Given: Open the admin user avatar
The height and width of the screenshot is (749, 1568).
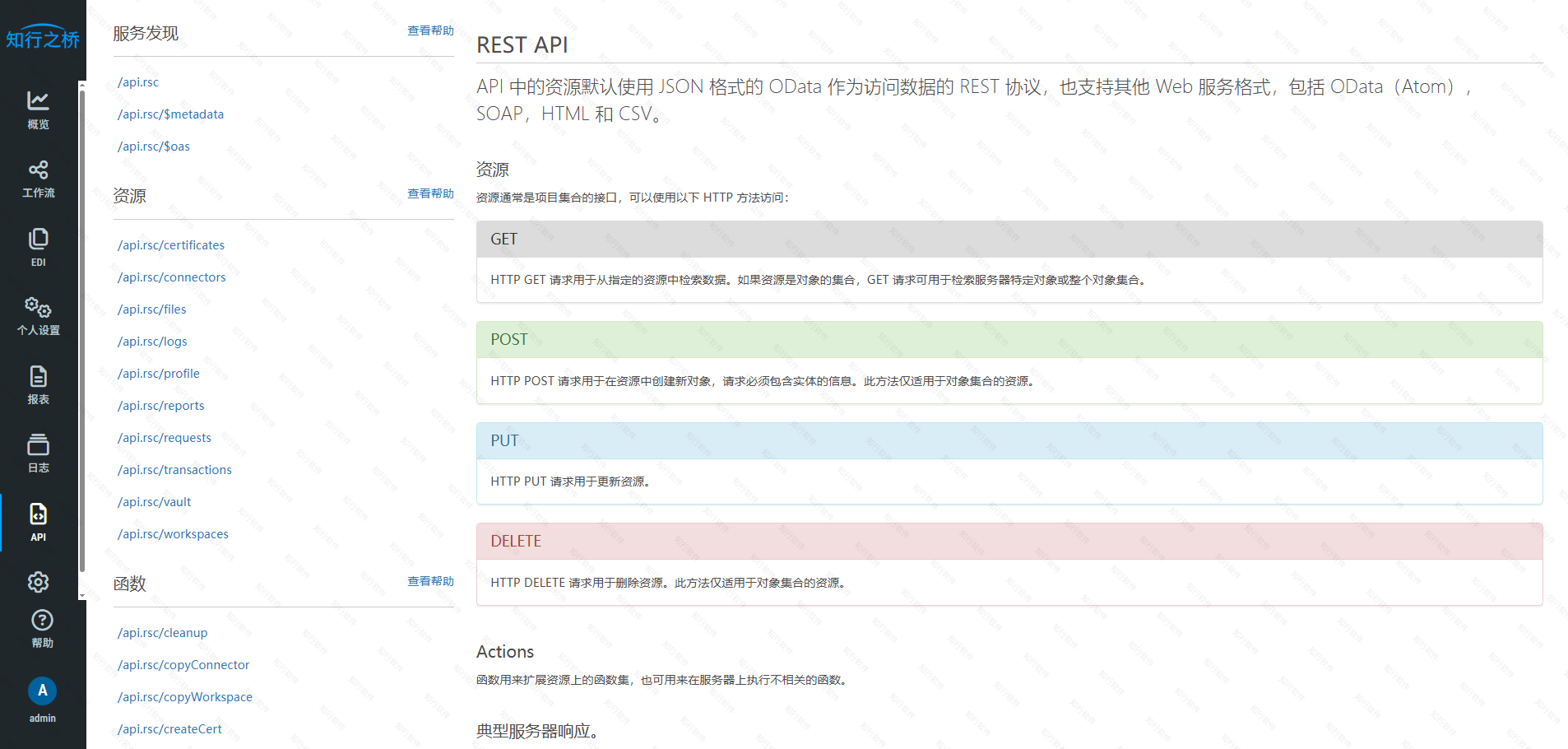Looking at the screenshot, I should (x=42, y=691).
